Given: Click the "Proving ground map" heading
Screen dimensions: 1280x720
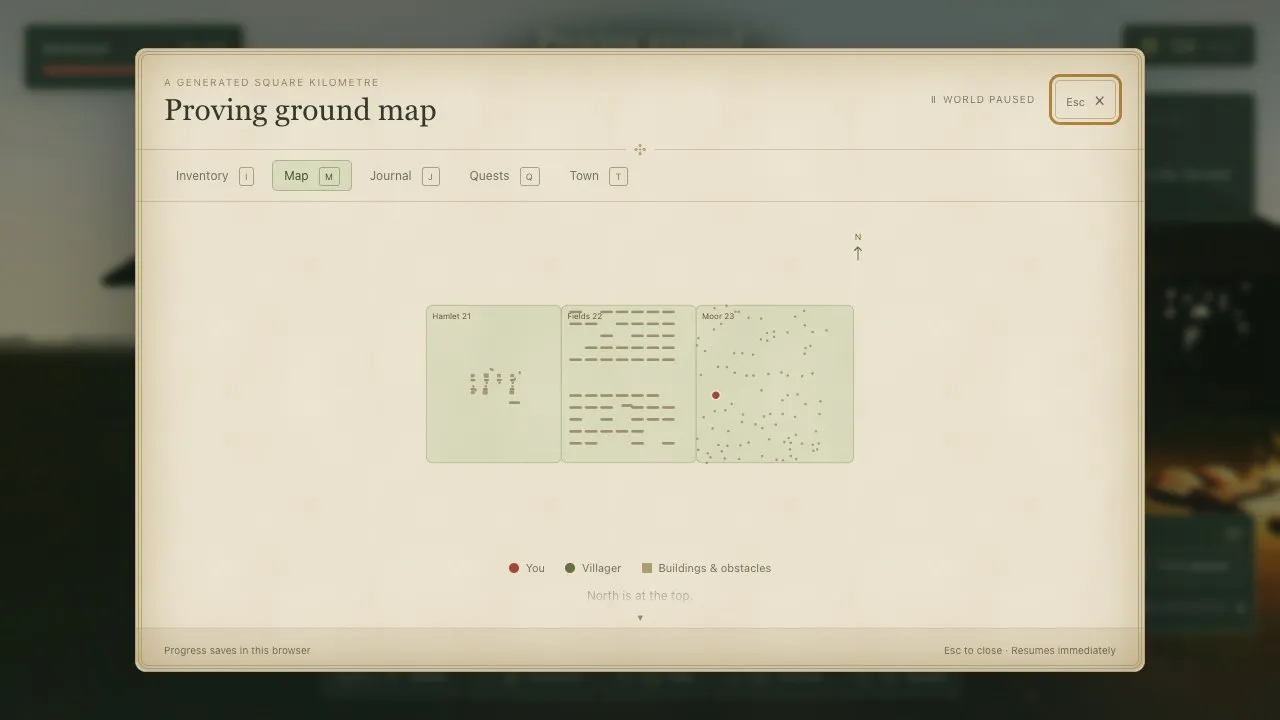Looking at the screenshot, I should tap(300, 110).
